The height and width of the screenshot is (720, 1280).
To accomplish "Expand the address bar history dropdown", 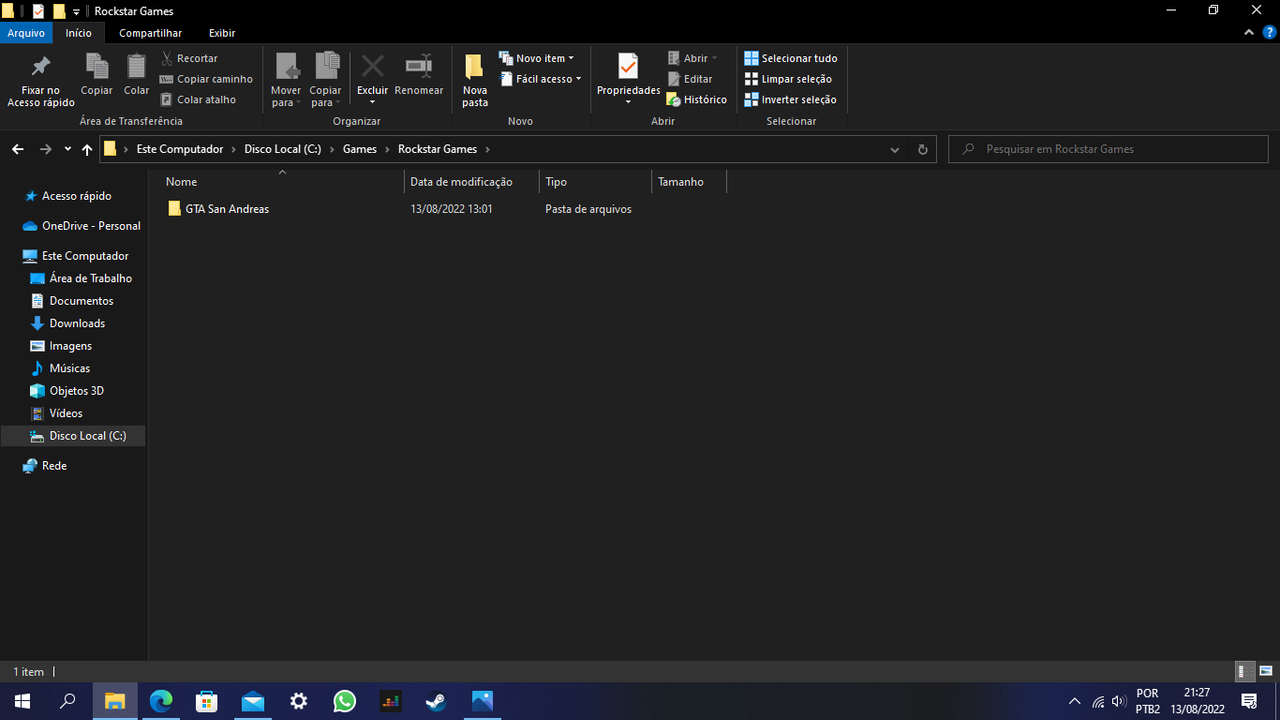I will click(x=895, y=149).
